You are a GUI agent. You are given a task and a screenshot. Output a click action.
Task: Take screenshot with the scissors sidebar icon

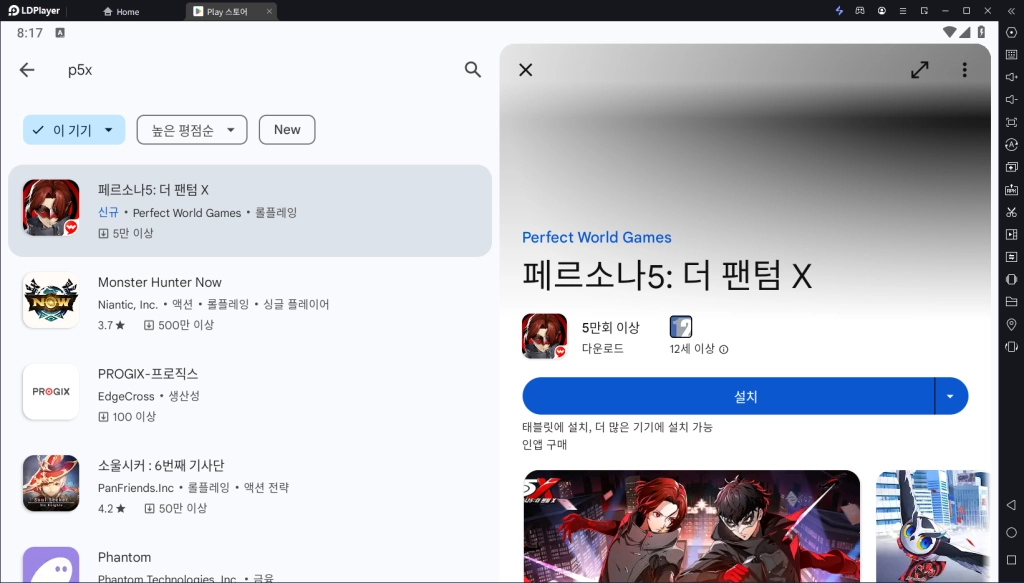click(1011, 212)
